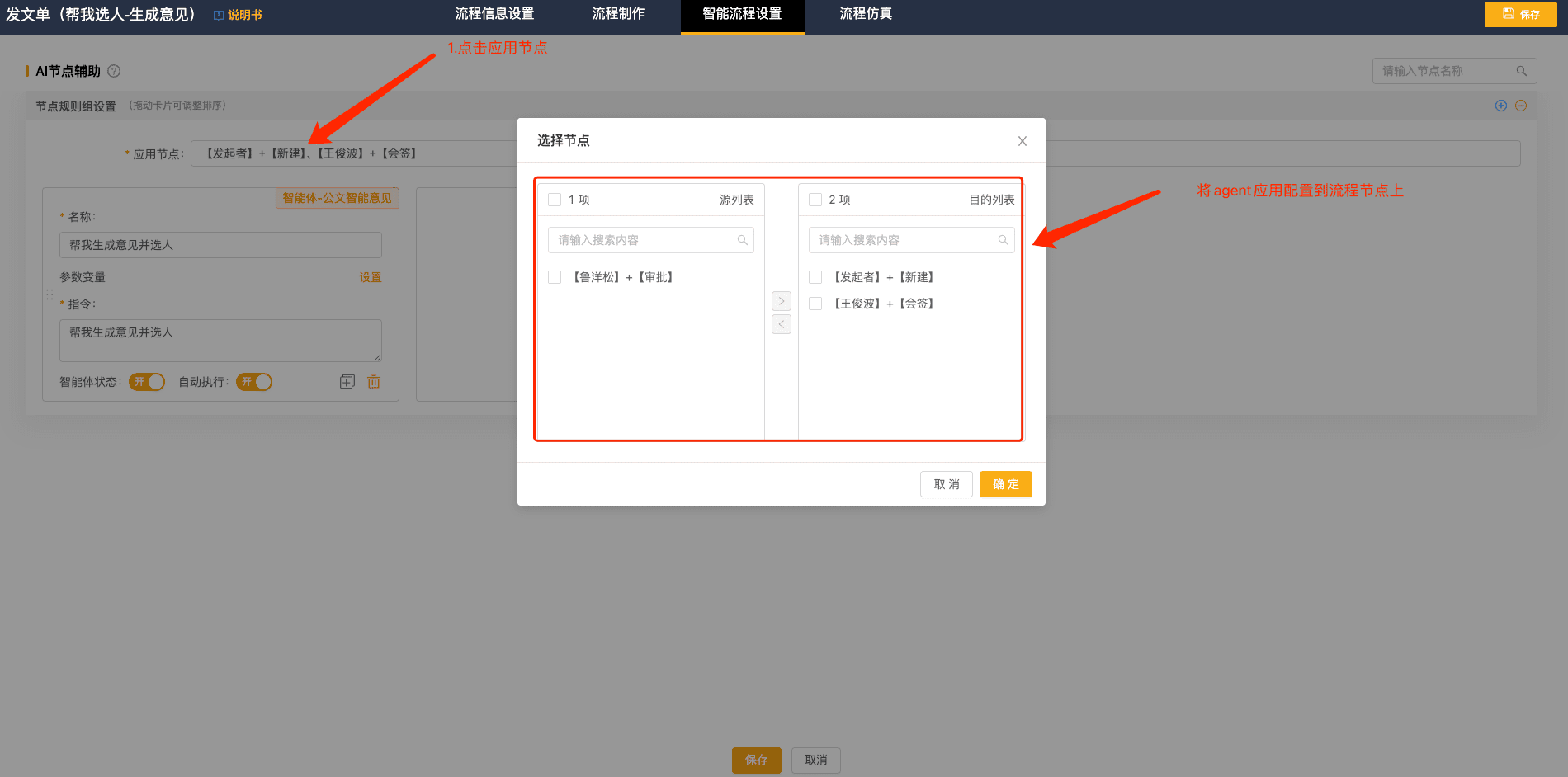Screen dimensions: 1568x777
Task: Move selected items back with left arrow
Action: (x=782, y=324)
